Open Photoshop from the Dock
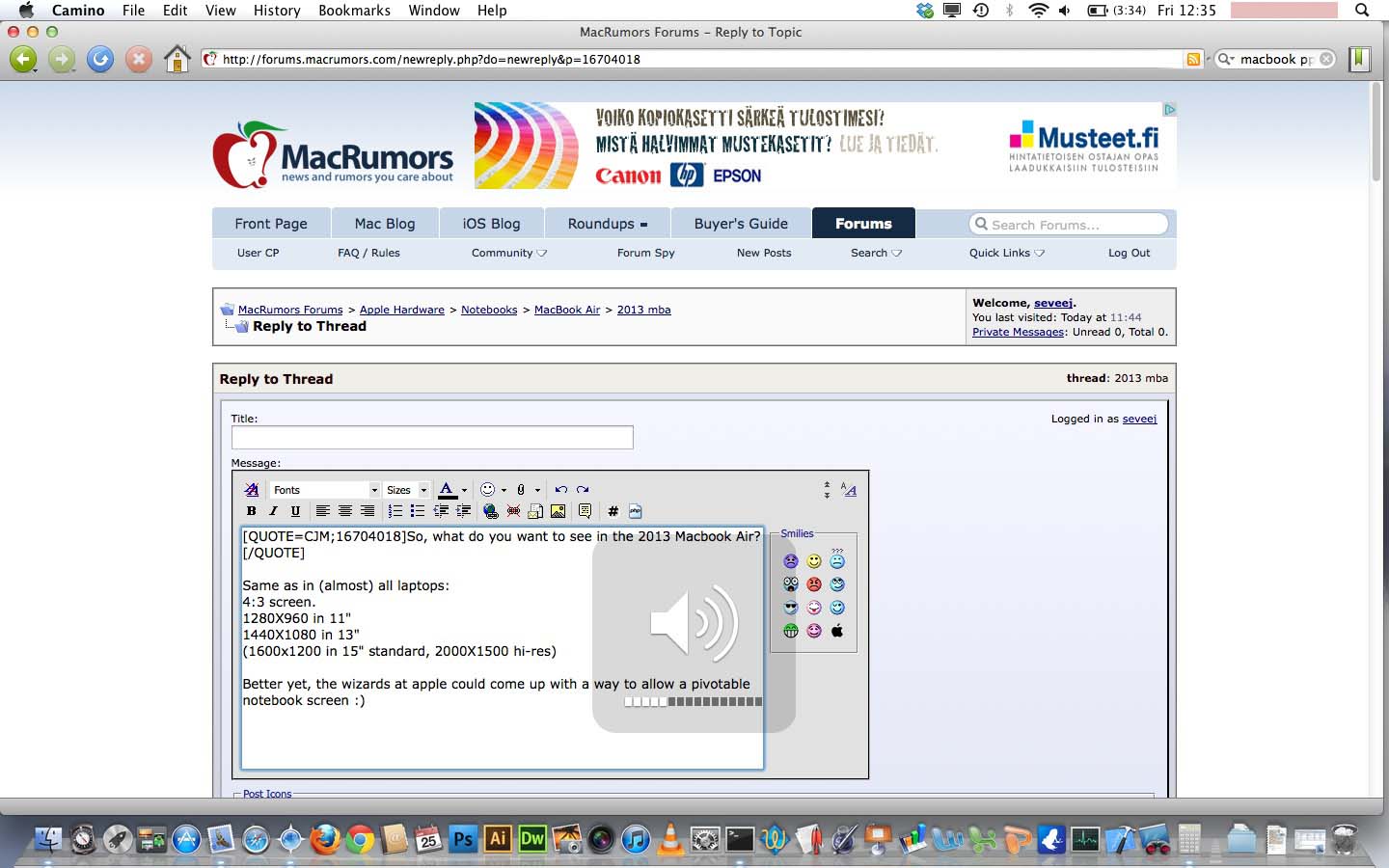The height and width of the screenshot is (868, 1389). point(463,839)
